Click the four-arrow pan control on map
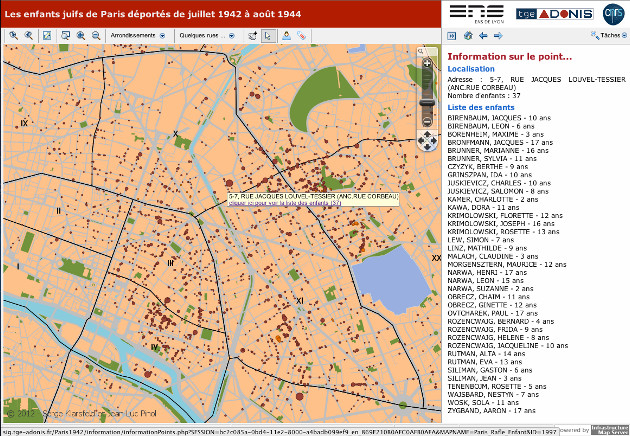Viewport: 630px width, 436px height. tap(427, 141)
